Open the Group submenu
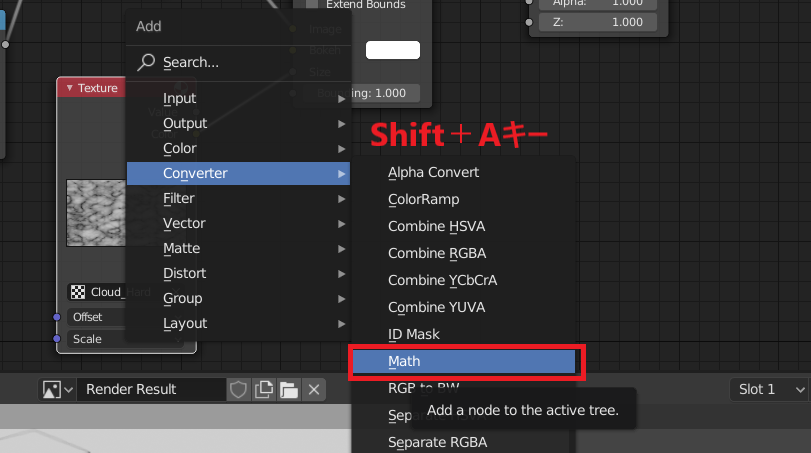 click(238, 298)
